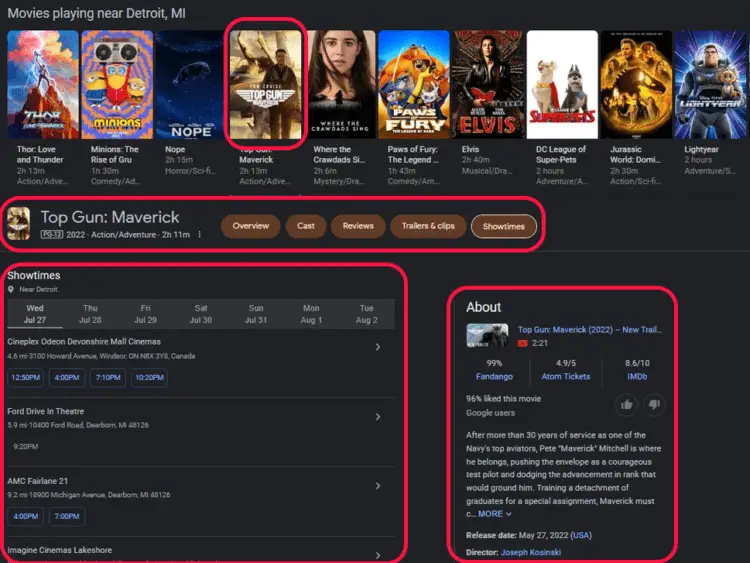Book the 10:20PM Cineplex showtime
Image resolution: width=750 pixels, height=563 pixels.
pyautogui.click(x=149, y=377)
